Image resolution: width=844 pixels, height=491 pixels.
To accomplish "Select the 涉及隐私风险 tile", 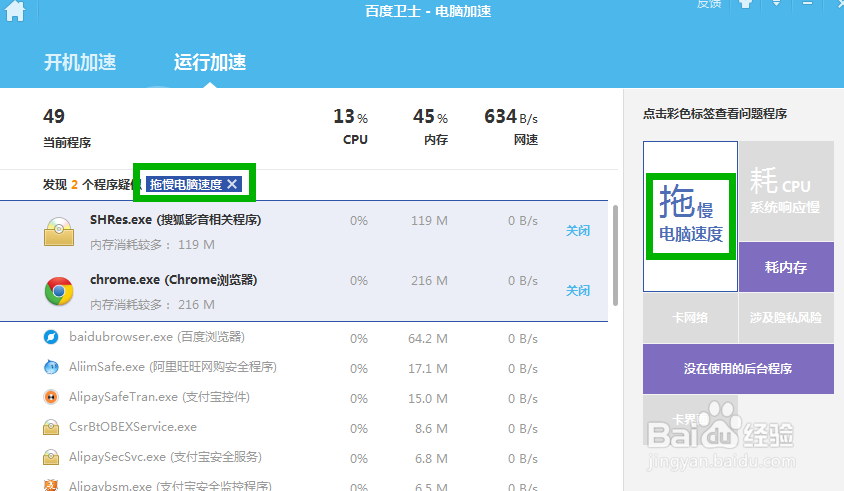I will [x=786, y=318].
